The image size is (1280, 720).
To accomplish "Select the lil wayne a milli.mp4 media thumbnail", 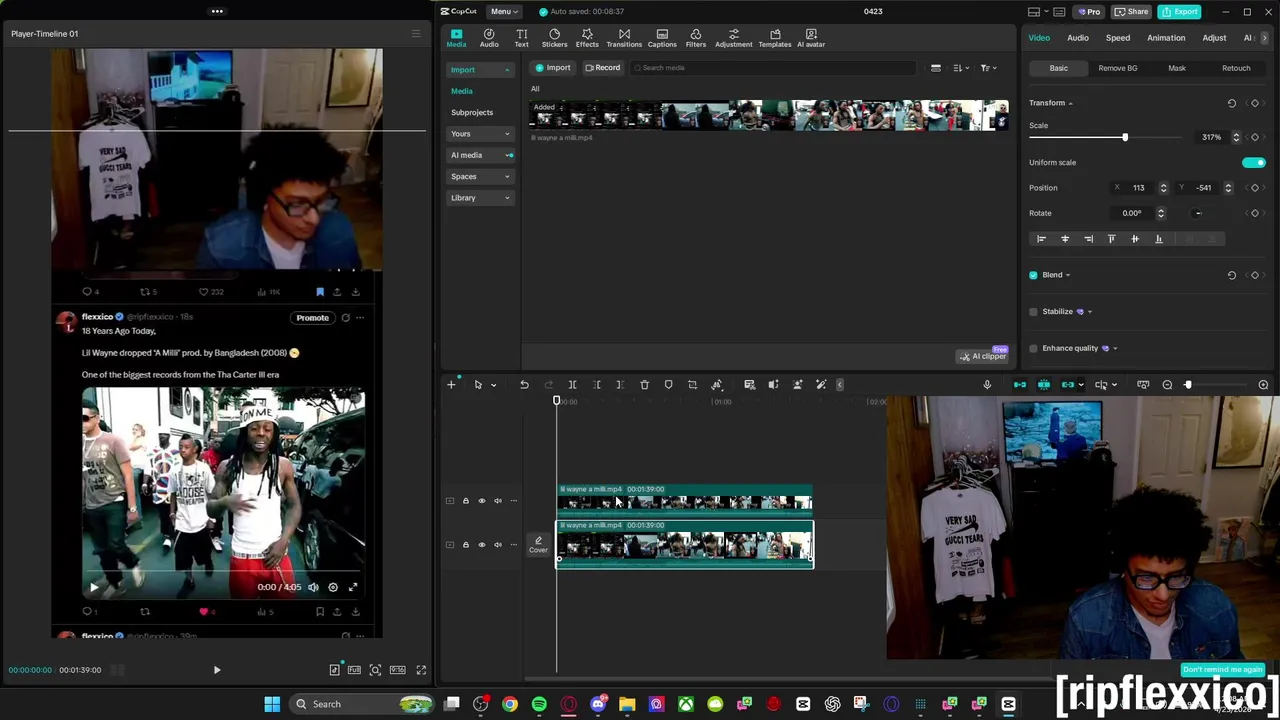I will (768, 116).
